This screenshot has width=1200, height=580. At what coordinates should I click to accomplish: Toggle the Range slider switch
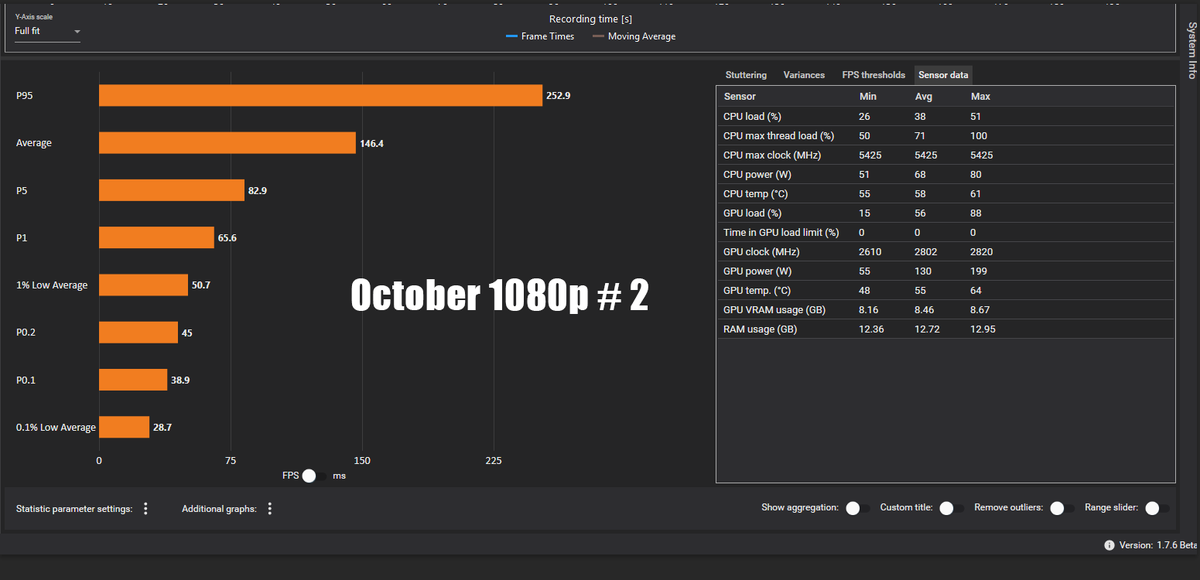(1157, 508)
